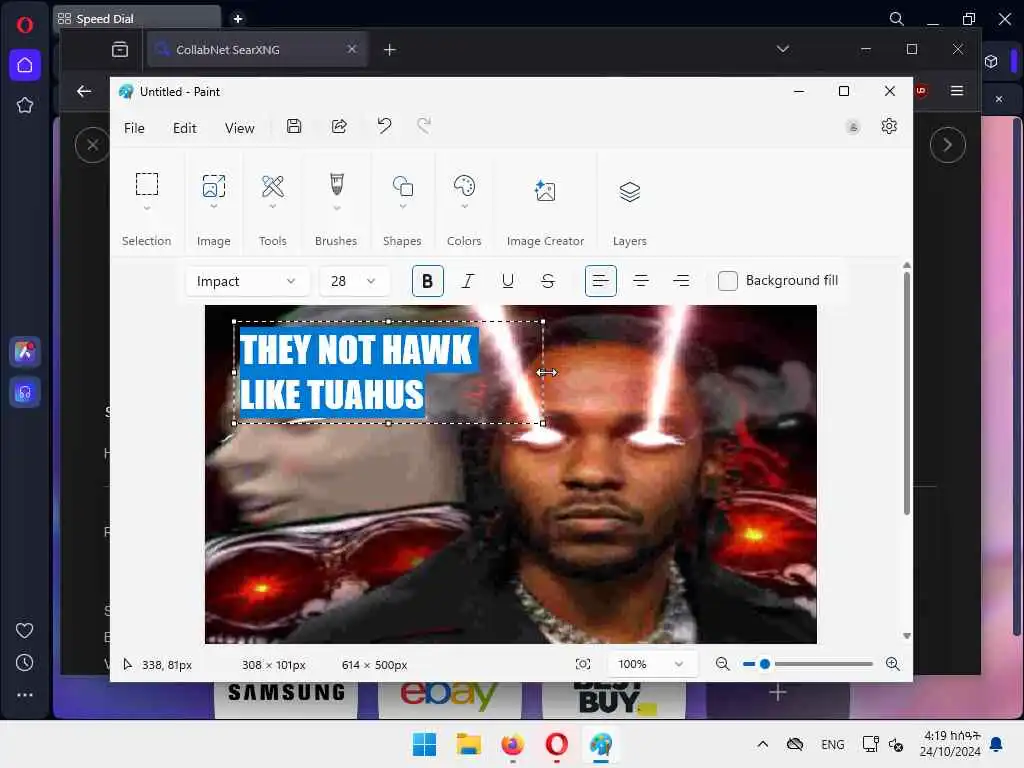Choose the Tools pencil icon
The width and height of the screenshot is (1024, 768).
coord(273,186)
